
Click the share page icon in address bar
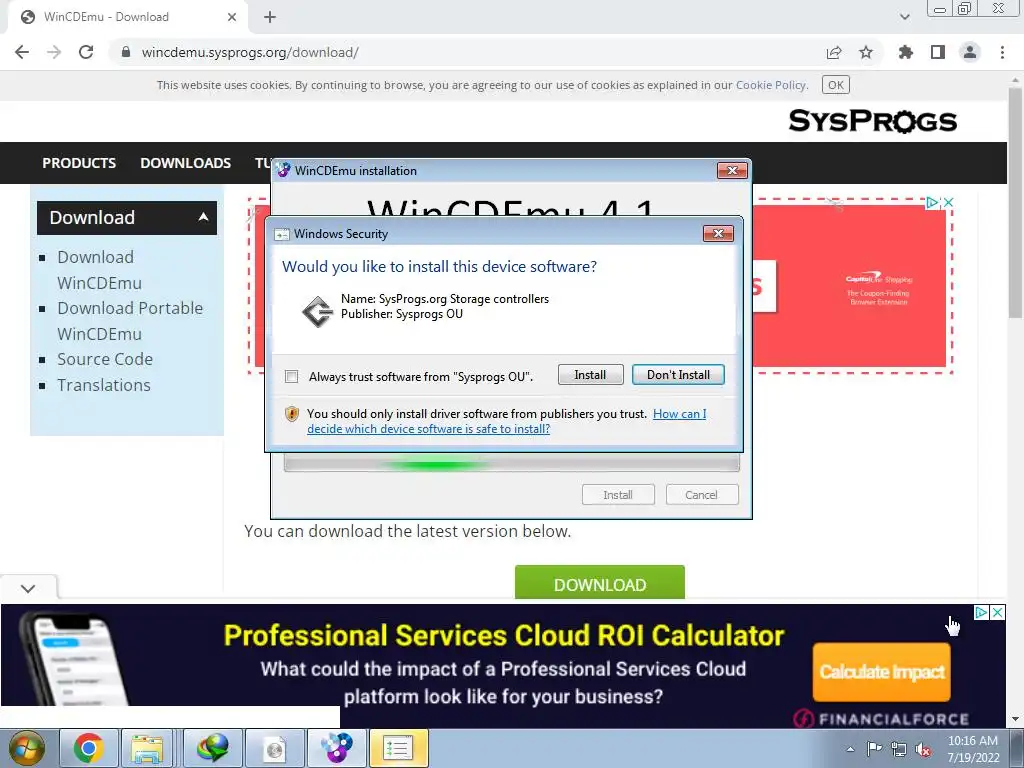click(834, 52)
